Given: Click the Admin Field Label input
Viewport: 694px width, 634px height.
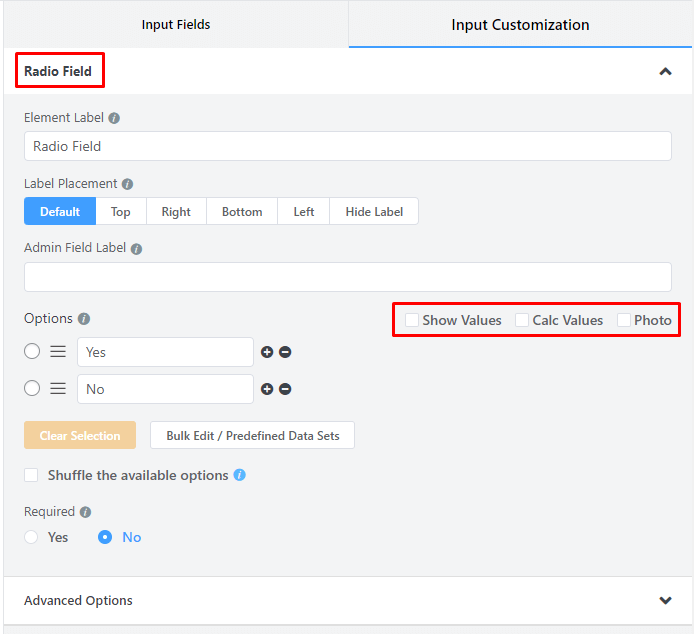Looking at the screenshot, I should [x=347, y=277].
